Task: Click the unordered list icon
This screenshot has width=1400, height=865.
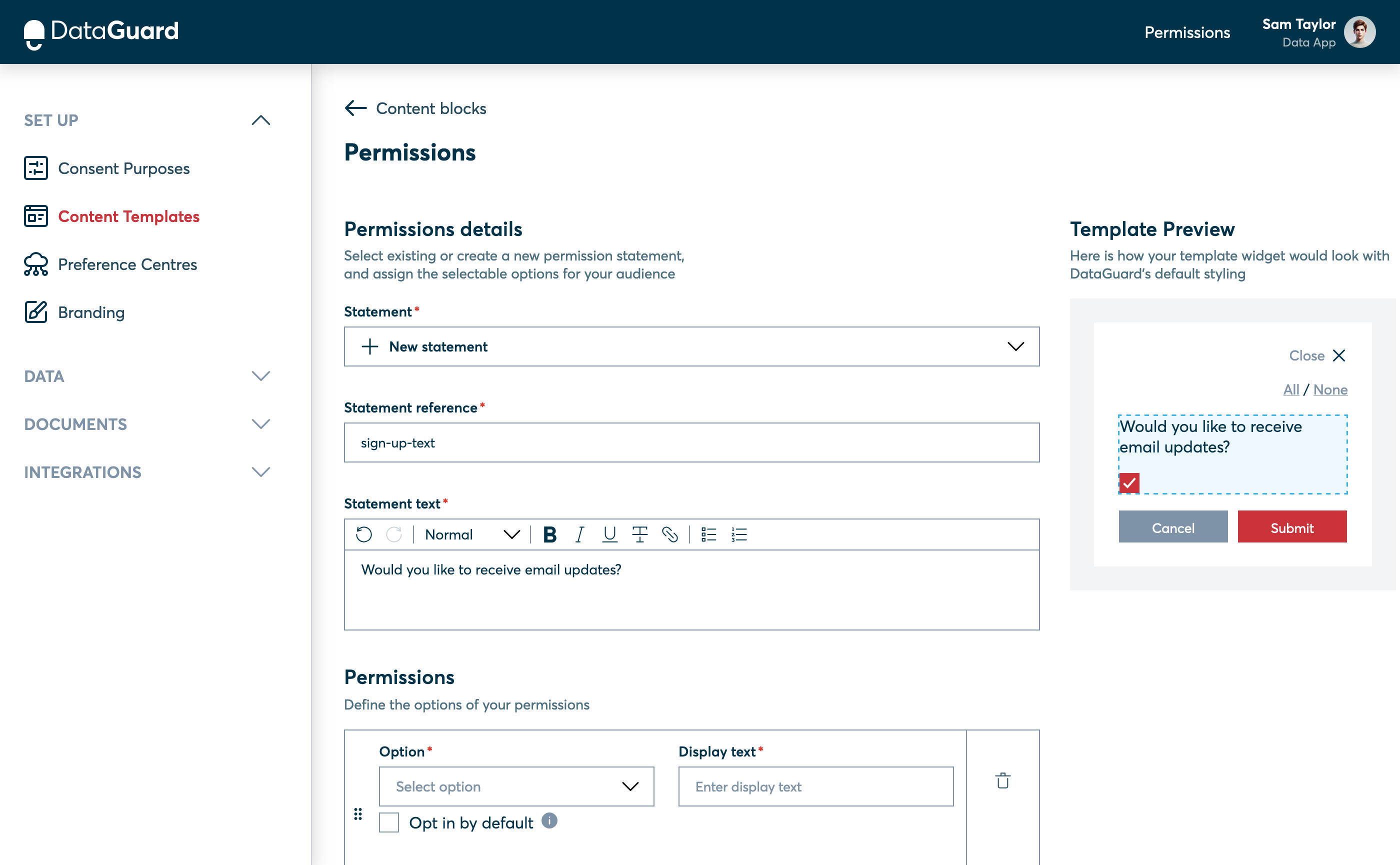Action: [x=709, y=534]
